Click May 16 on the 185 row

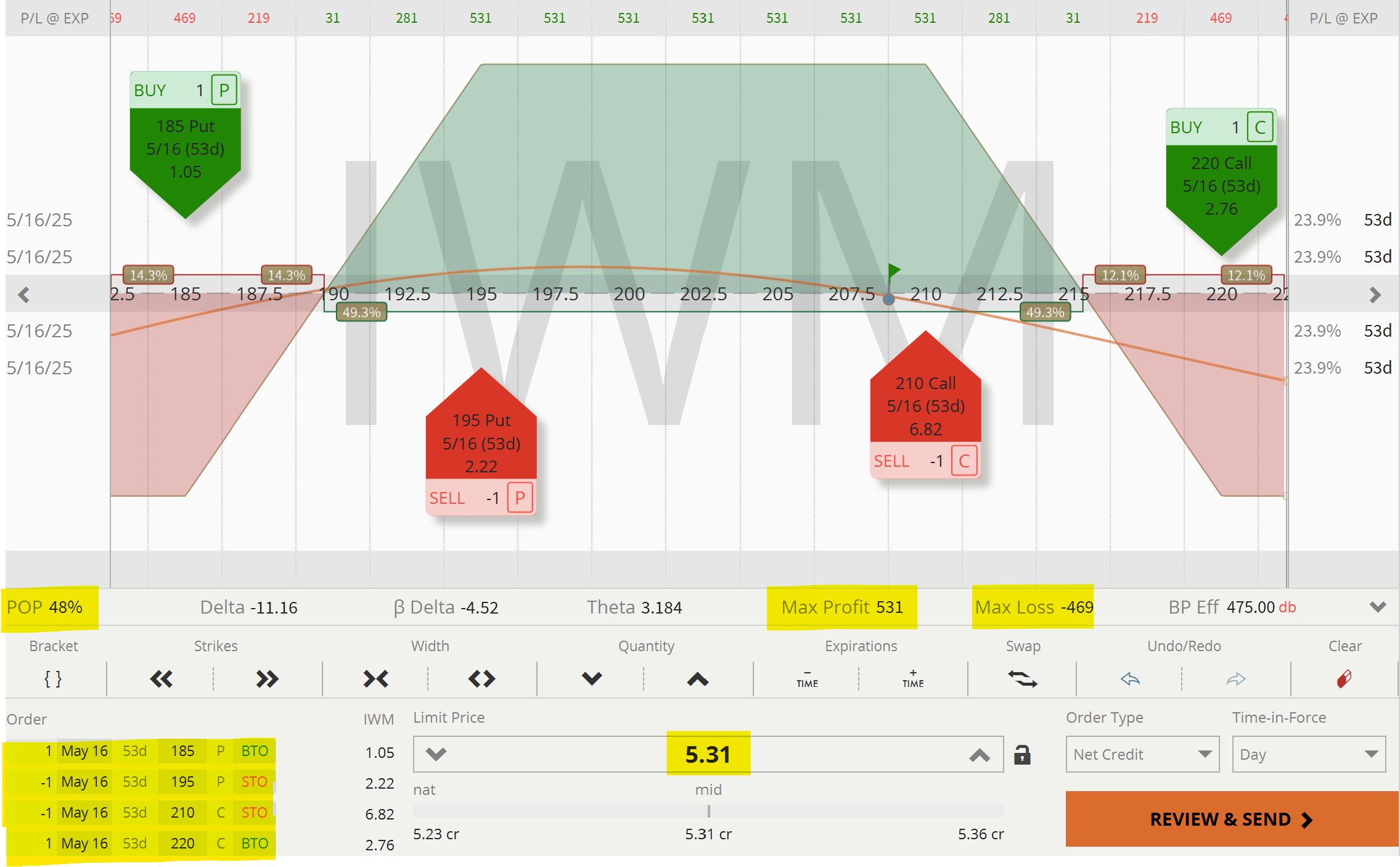pyautogui.click(x=84, y=751)
